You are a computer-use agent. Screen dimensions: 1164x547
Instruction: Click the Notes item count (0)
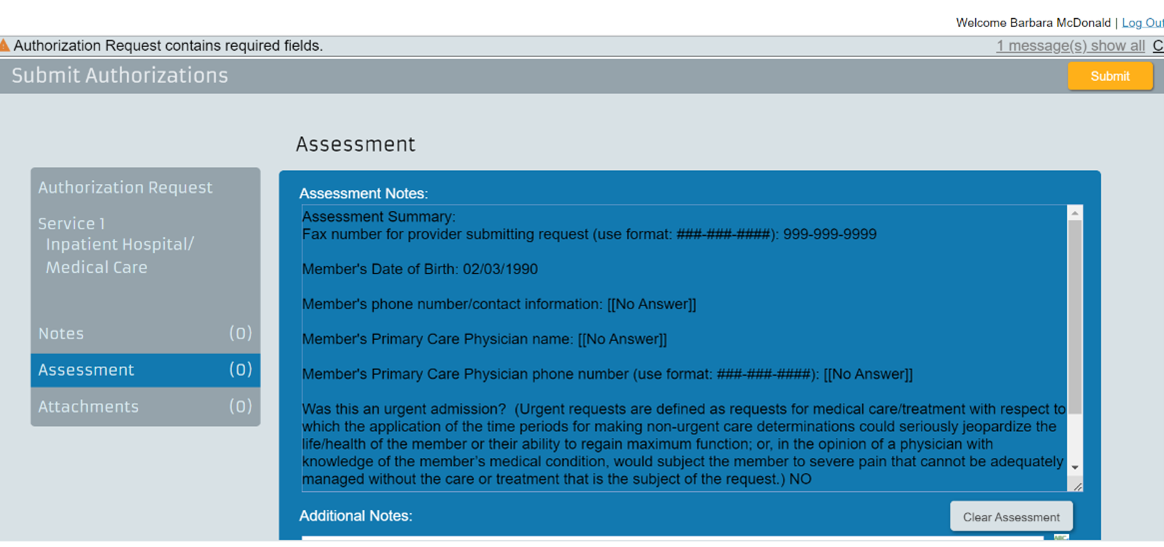click(241, 333)
